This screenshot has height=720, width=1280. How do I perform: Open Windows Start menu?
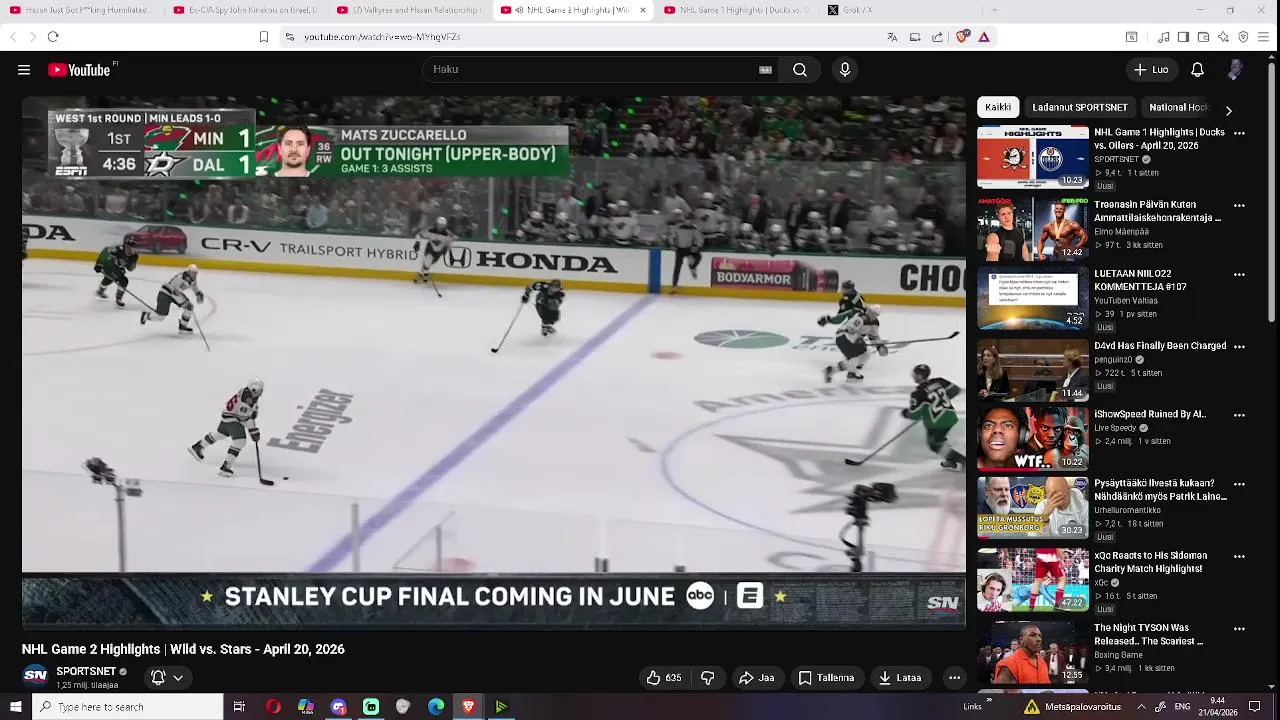click(x=15, y=707)
